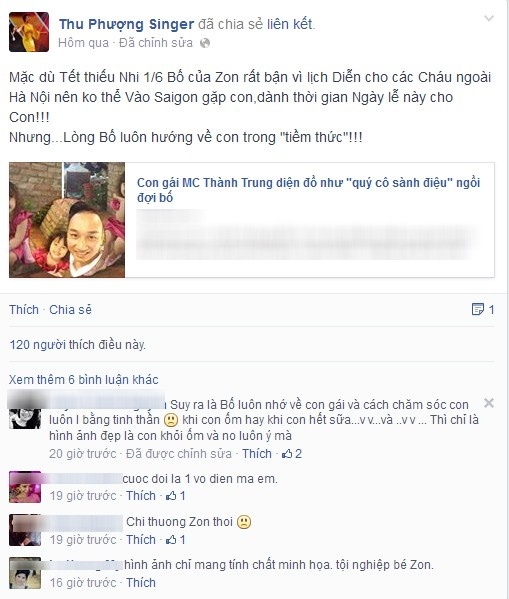Screen dimensions: 509x599
Task: Show the 120 people who liked this
Action: (x=78, y=345)
